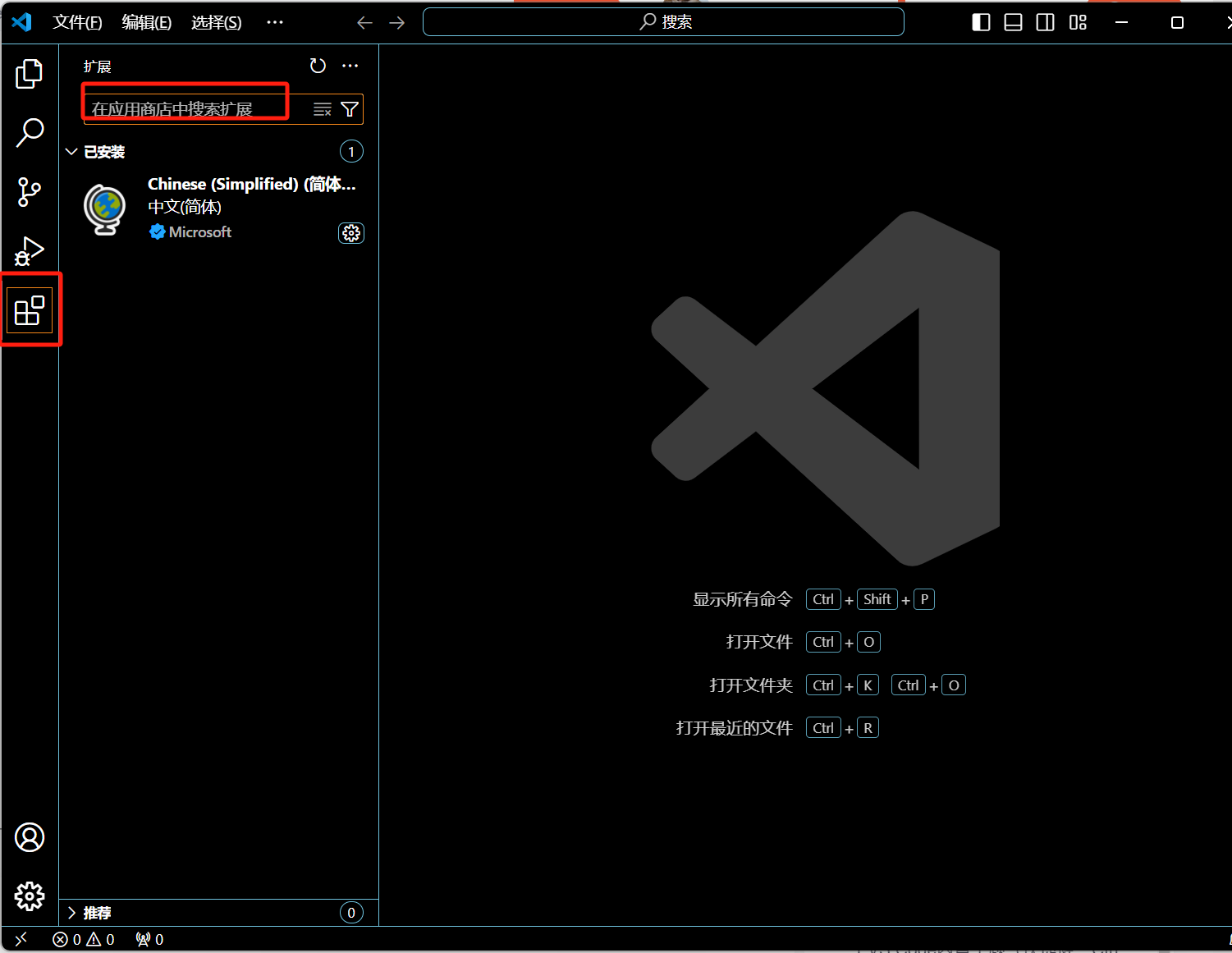The width and height of the screenshot is (1232, 953).
Task: Click the title bar 搜索 command center
Action: (663, 22)
